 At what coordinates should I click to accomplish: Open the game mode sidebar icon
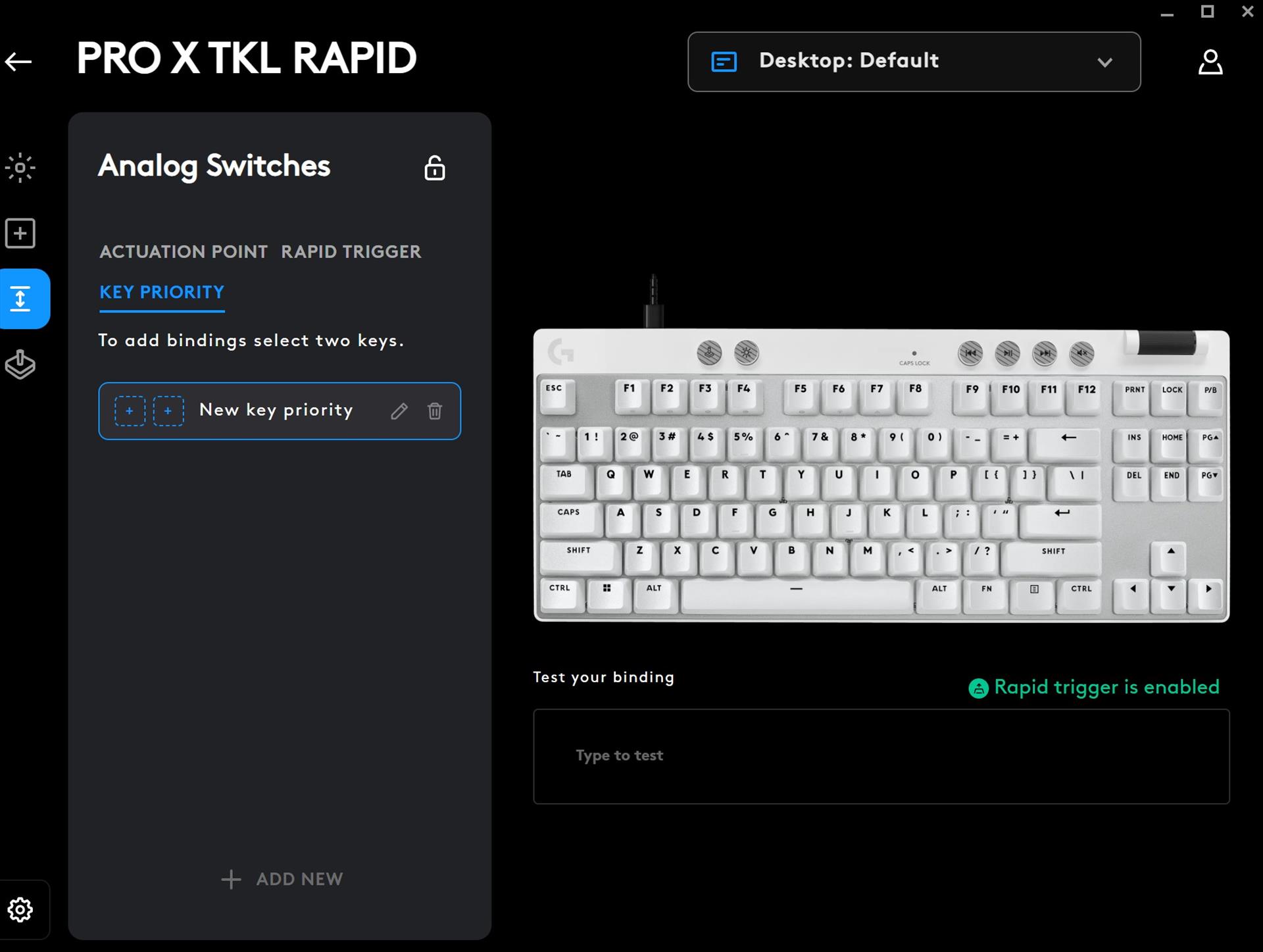[x=20, y=364]
